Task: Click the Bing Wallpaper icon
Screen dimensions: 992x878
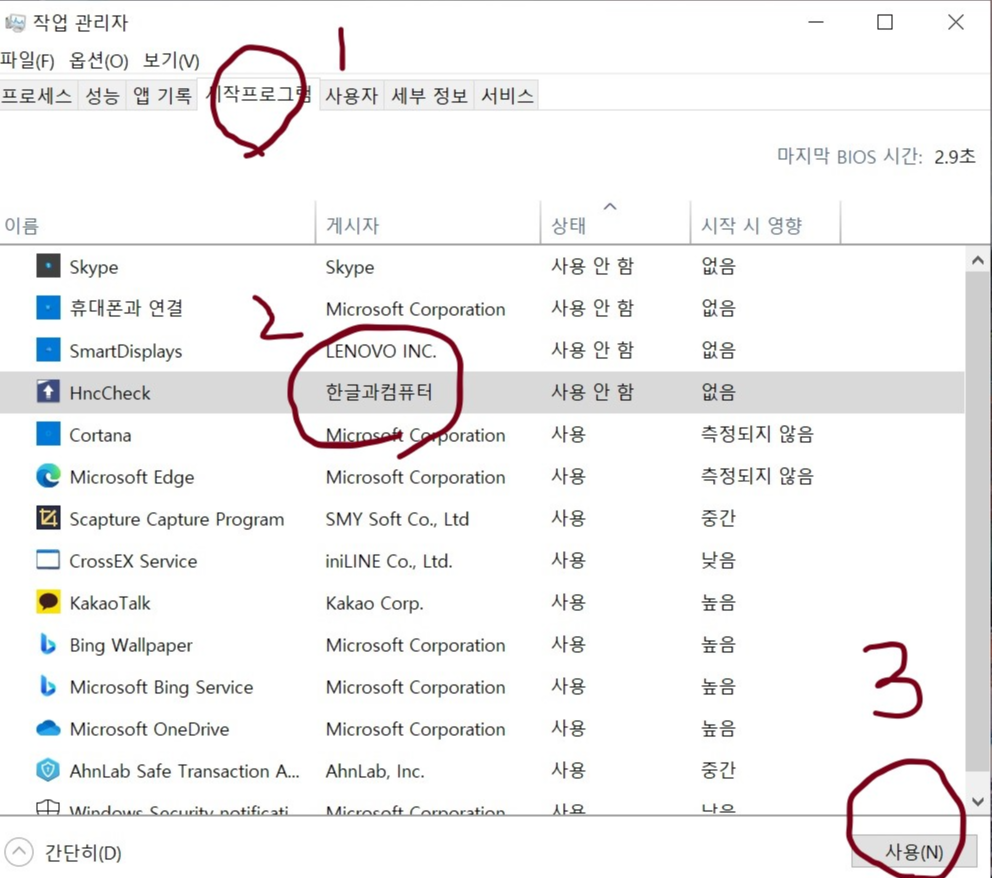Action: click(48, 644)
